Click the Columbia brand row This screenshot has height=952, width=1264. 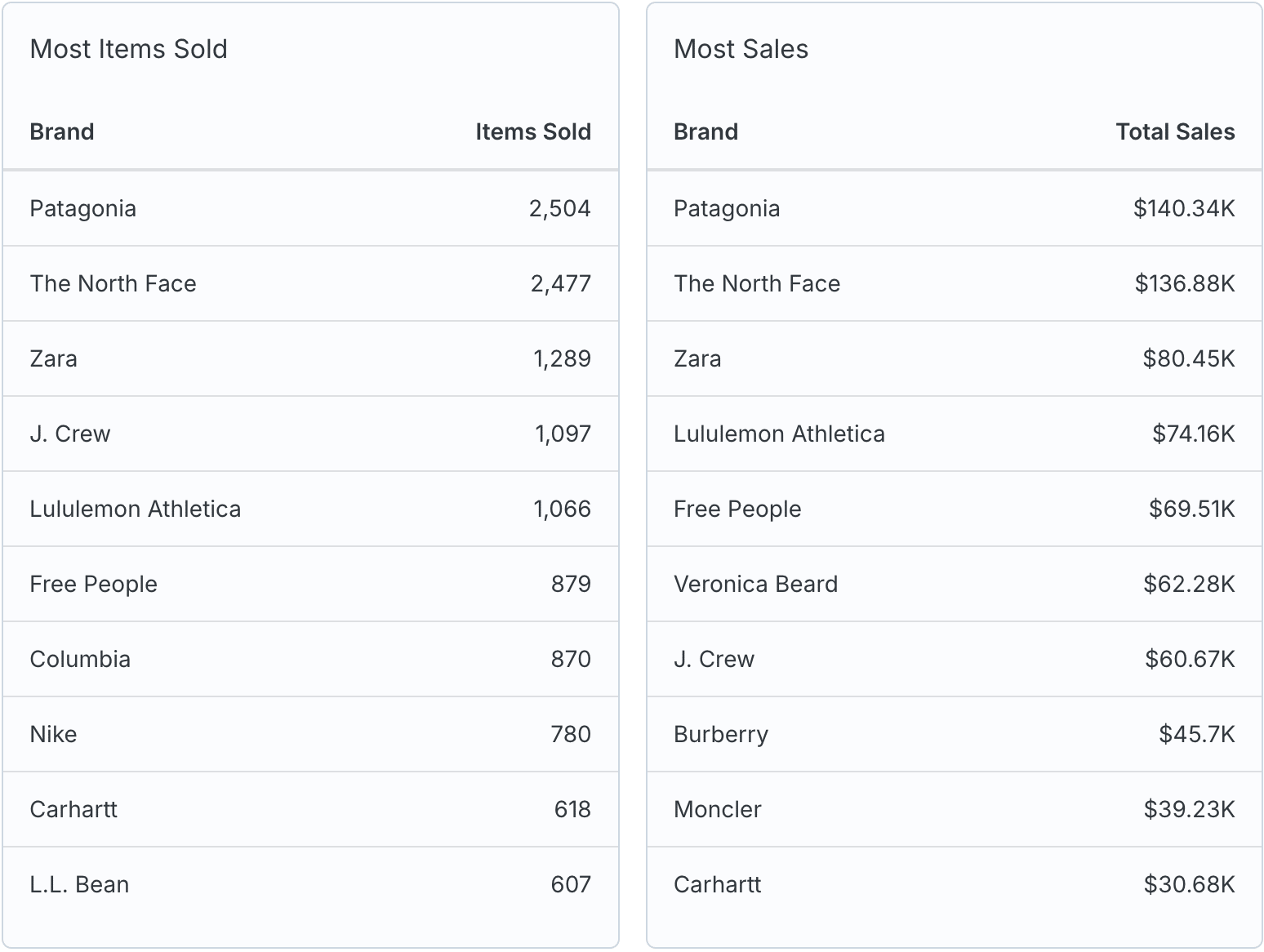point(310,659)
